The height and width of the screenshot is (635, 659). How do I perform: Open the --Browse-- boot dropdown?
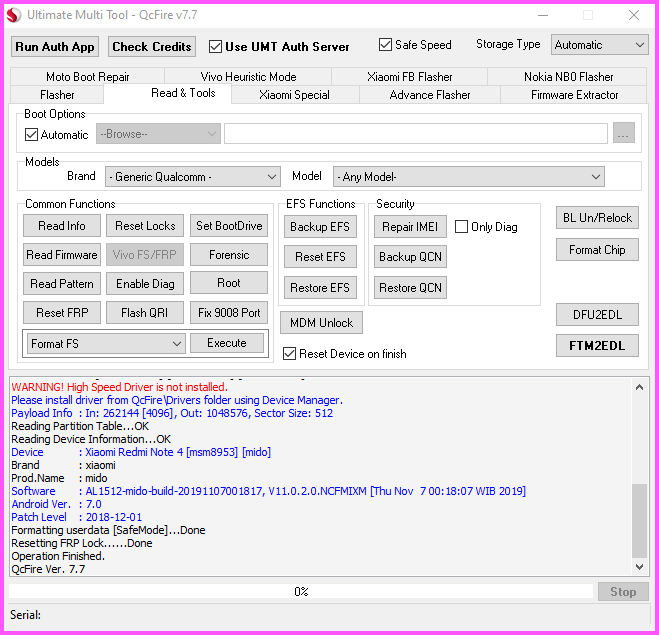(x=158, y=134)
